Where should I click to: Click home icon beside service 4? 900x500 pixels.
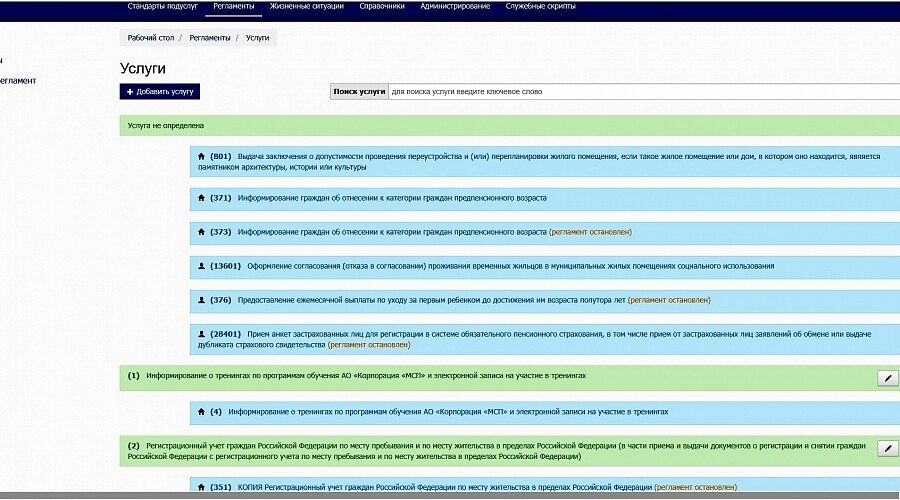click(202, 411)
